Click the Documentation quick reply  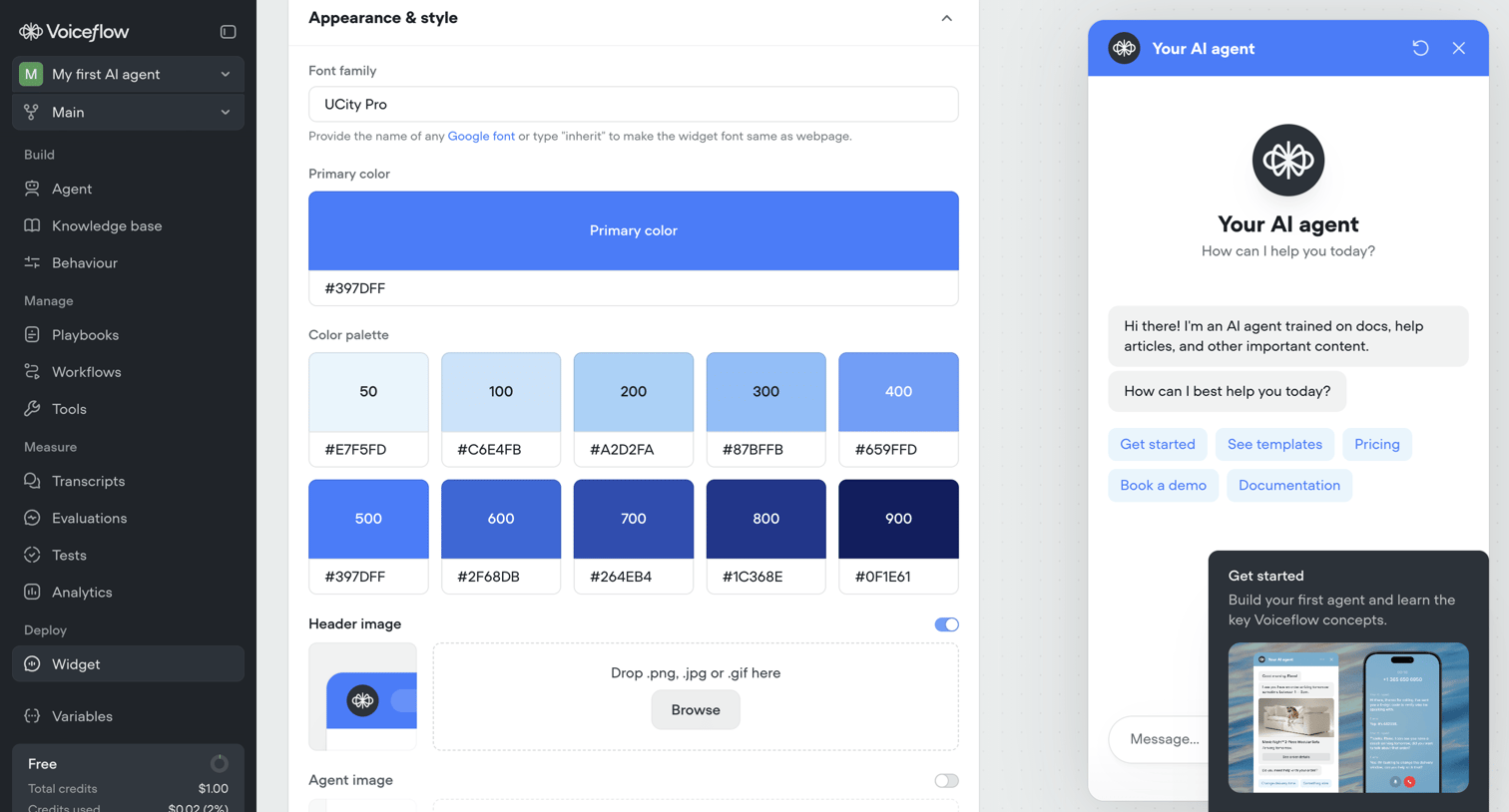1289,485
